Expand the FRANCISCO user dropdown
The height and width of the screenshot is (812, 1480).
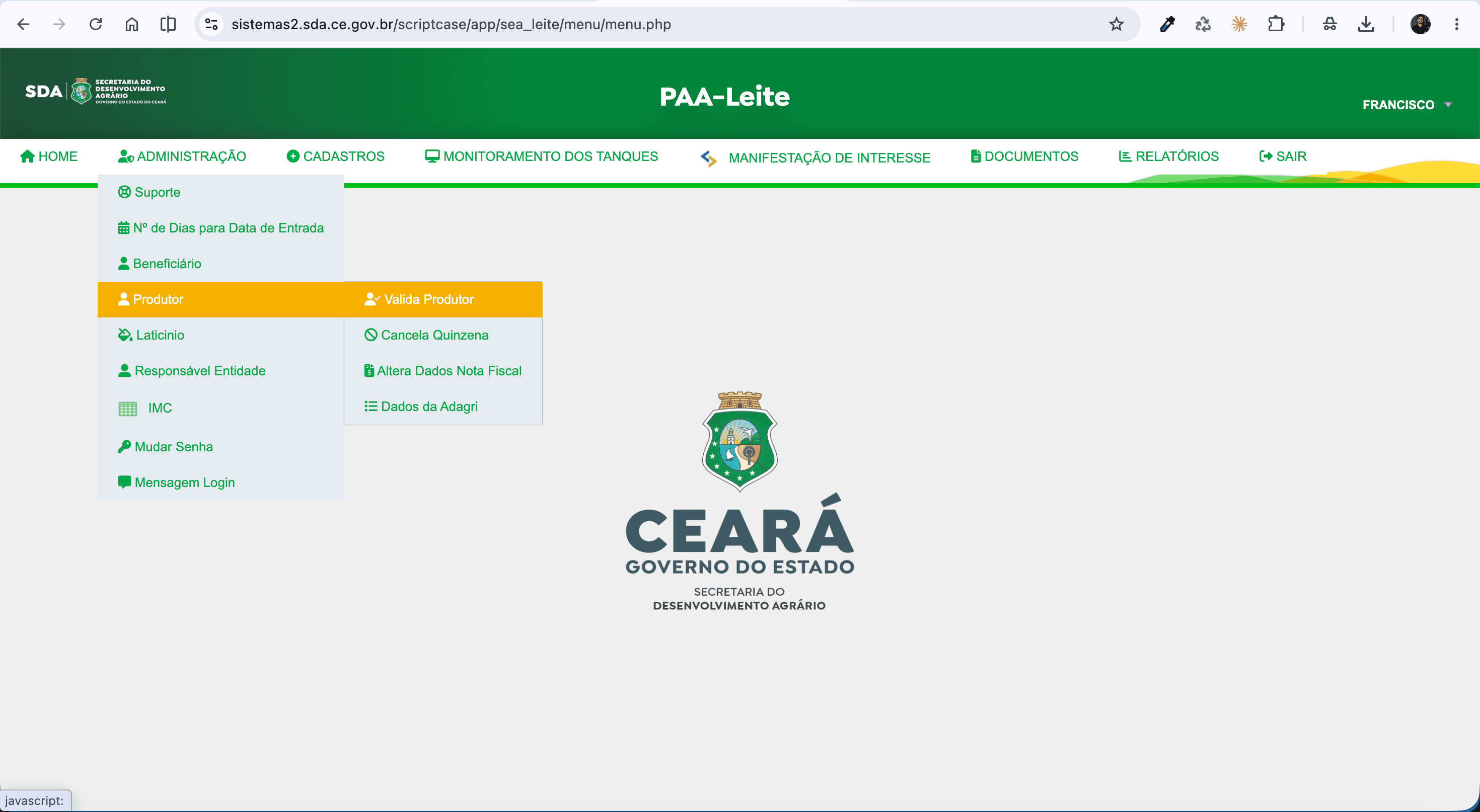pyautogui.click(x=1407, y=105)
